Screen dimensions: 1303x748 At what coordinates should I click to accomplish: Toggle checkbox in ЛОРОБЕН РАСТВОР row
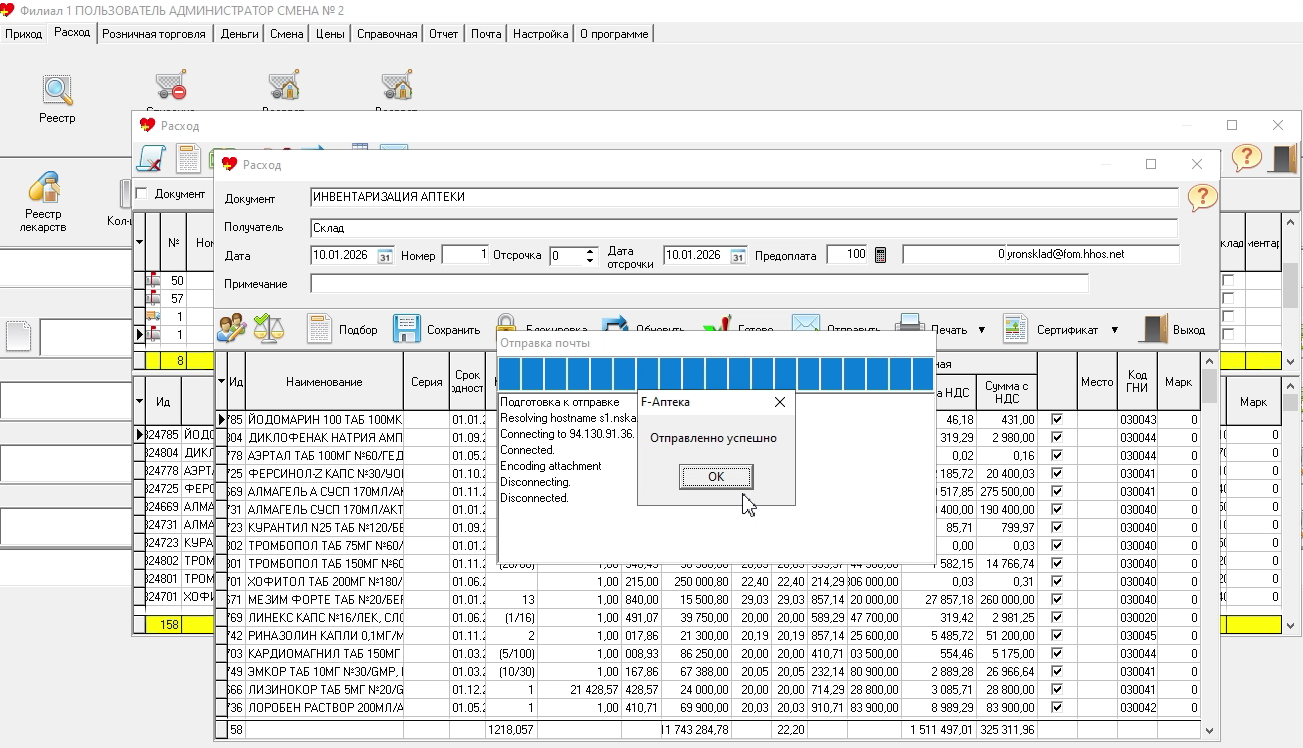(x=1056, y=708)
